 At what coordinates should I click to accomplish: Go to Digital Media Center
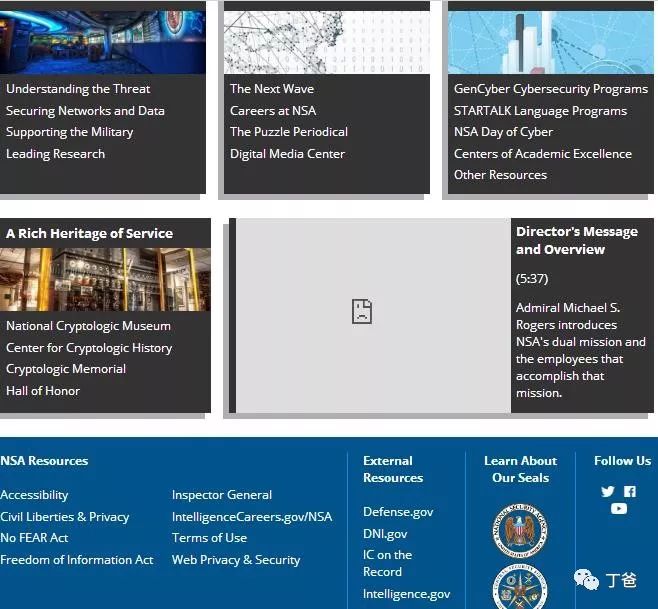[287, 154]
